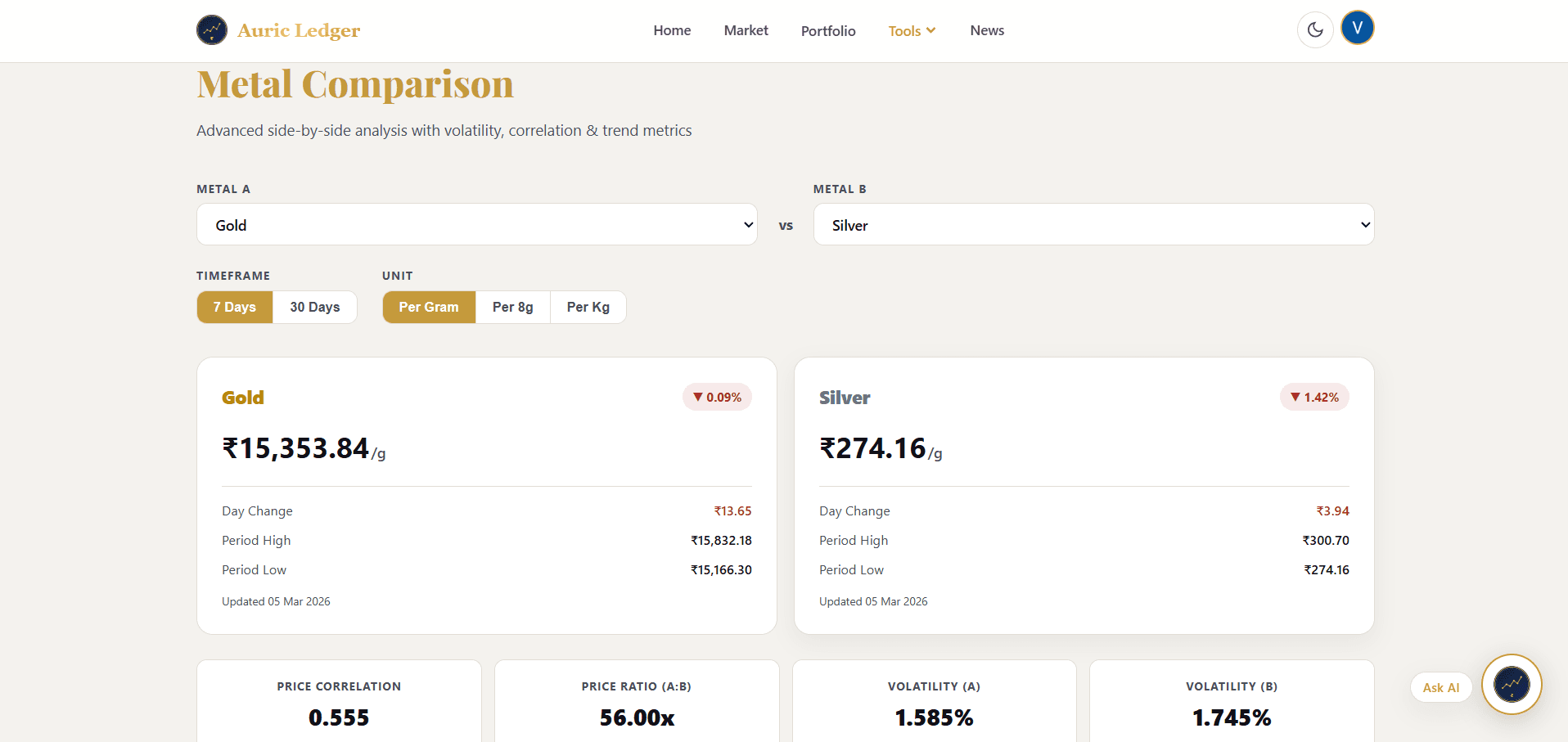Click the Ask AI button
The height and width of the screenshot is (742, 1568).
[x=1440, y=687]
